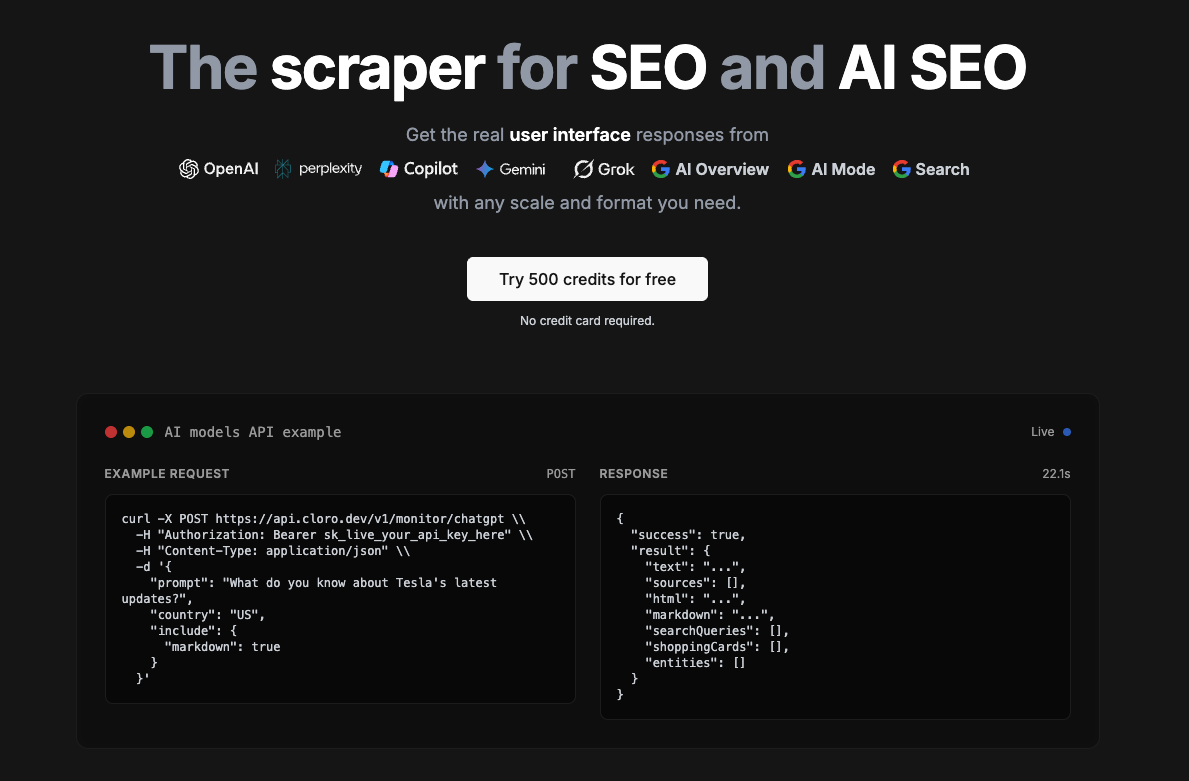Select the AI Overview label
The width and height of the screenshot is (1189, 781).
[x=722, y=169]
